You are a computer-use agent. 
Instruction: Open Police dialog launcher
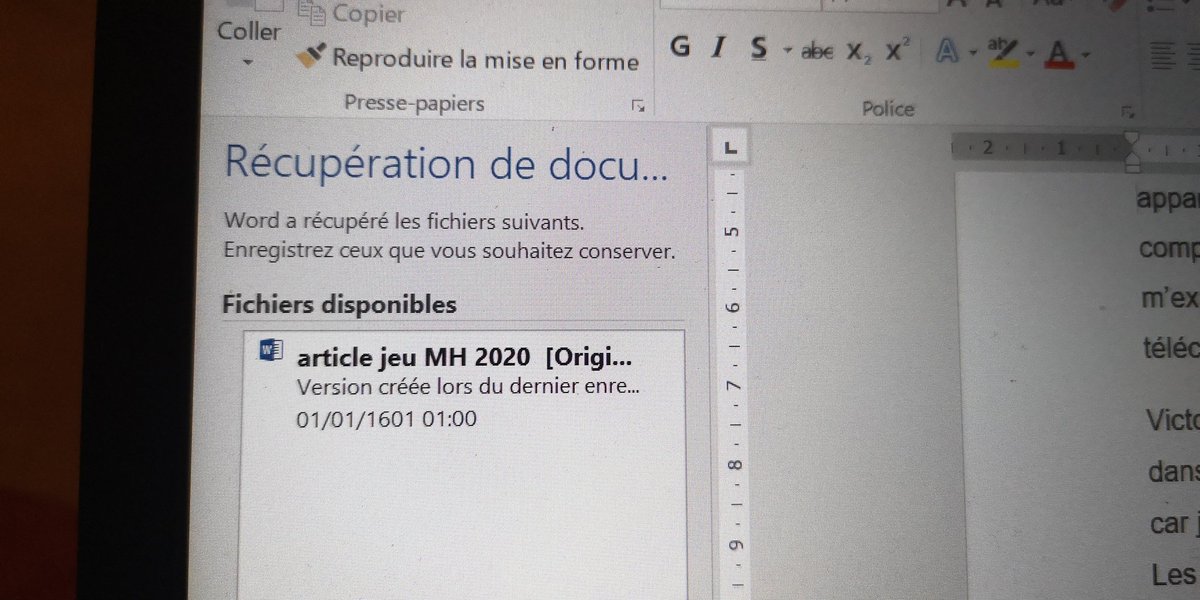point(1128,110)
